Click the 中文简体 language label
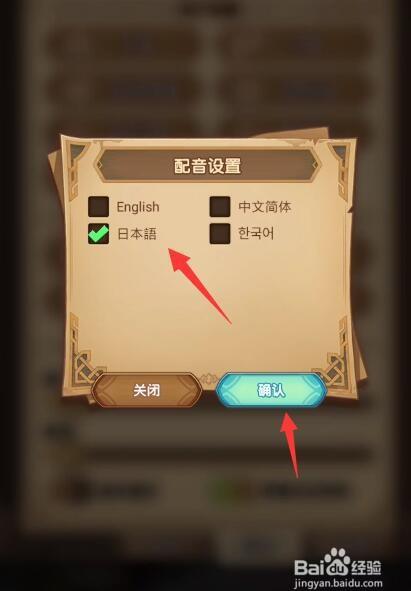The width and height of the screenshot is (411, 591). tap(265, 207)
